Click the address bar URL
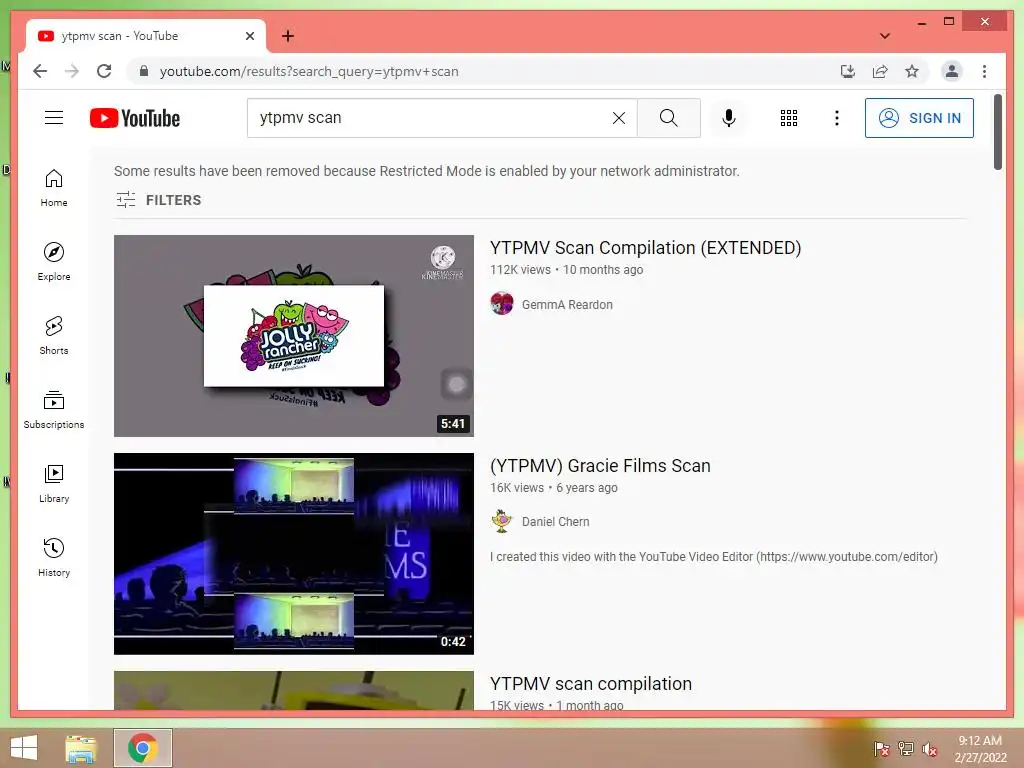Screen dimensions: 1024x768 (309, 71)
